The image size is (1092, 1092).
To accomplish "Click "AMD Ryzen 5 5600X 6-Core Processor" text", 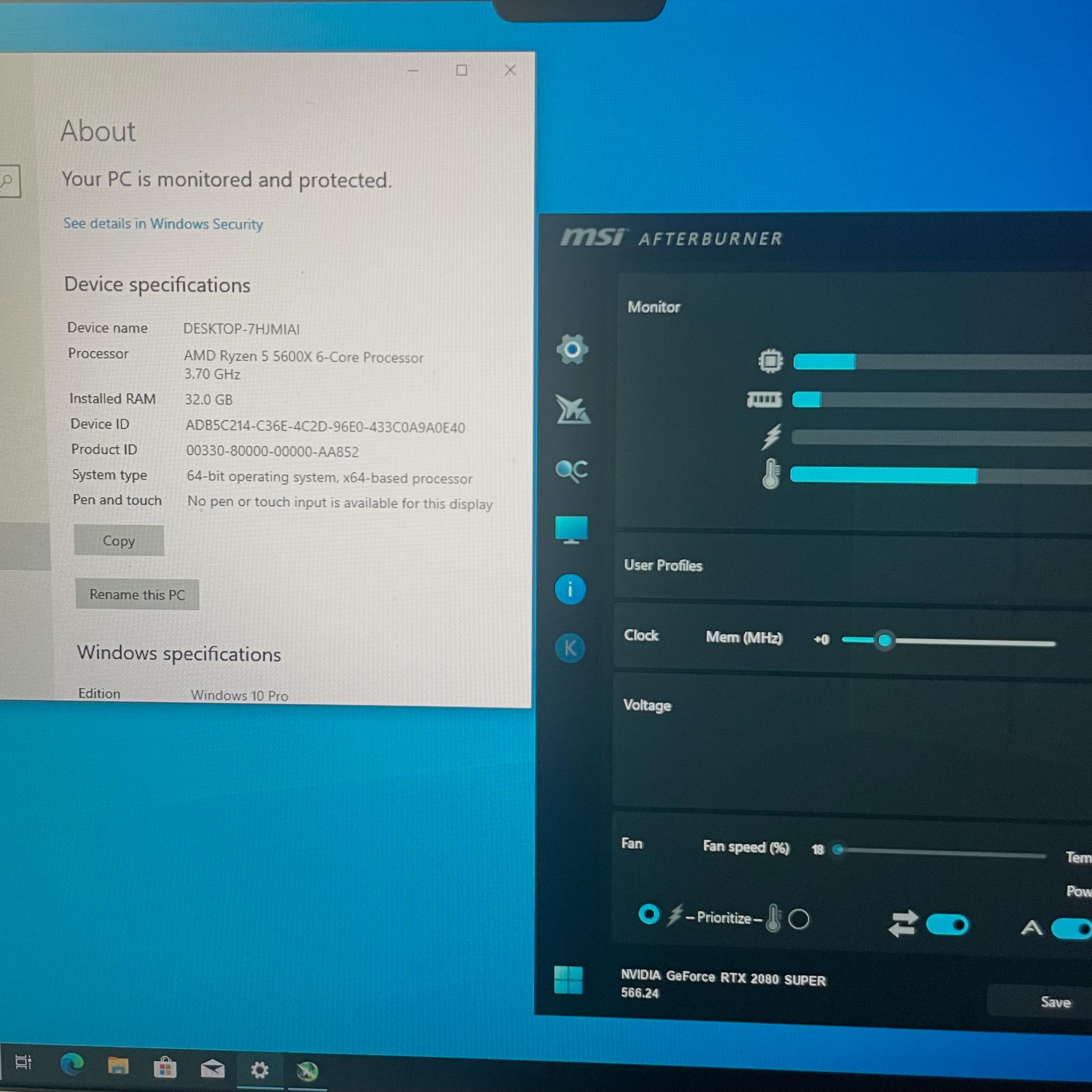I will (303, 357).
